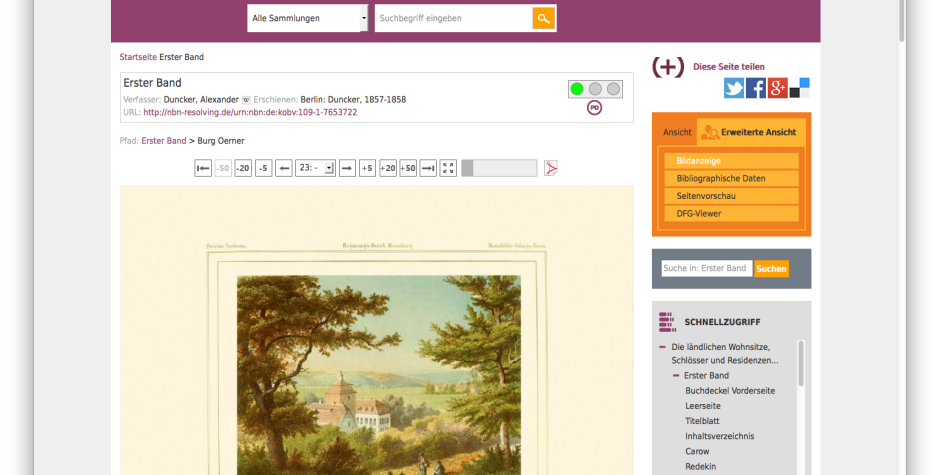
Task: Download the page as PDF
Action: [x=550, y=169]
